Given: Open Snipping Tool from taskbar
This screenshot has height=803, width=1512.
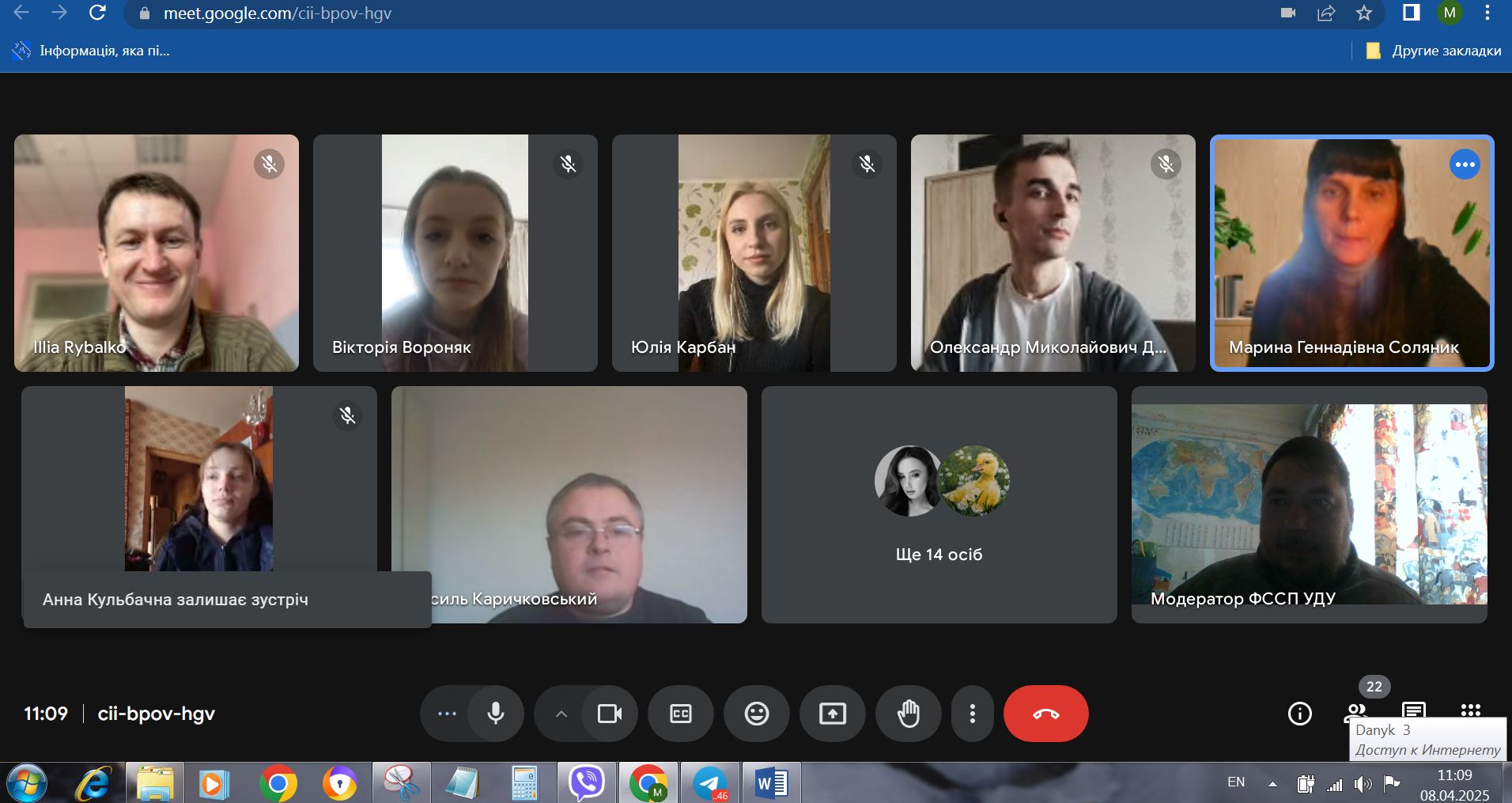Looking at the screenshot, I should 401,783.
